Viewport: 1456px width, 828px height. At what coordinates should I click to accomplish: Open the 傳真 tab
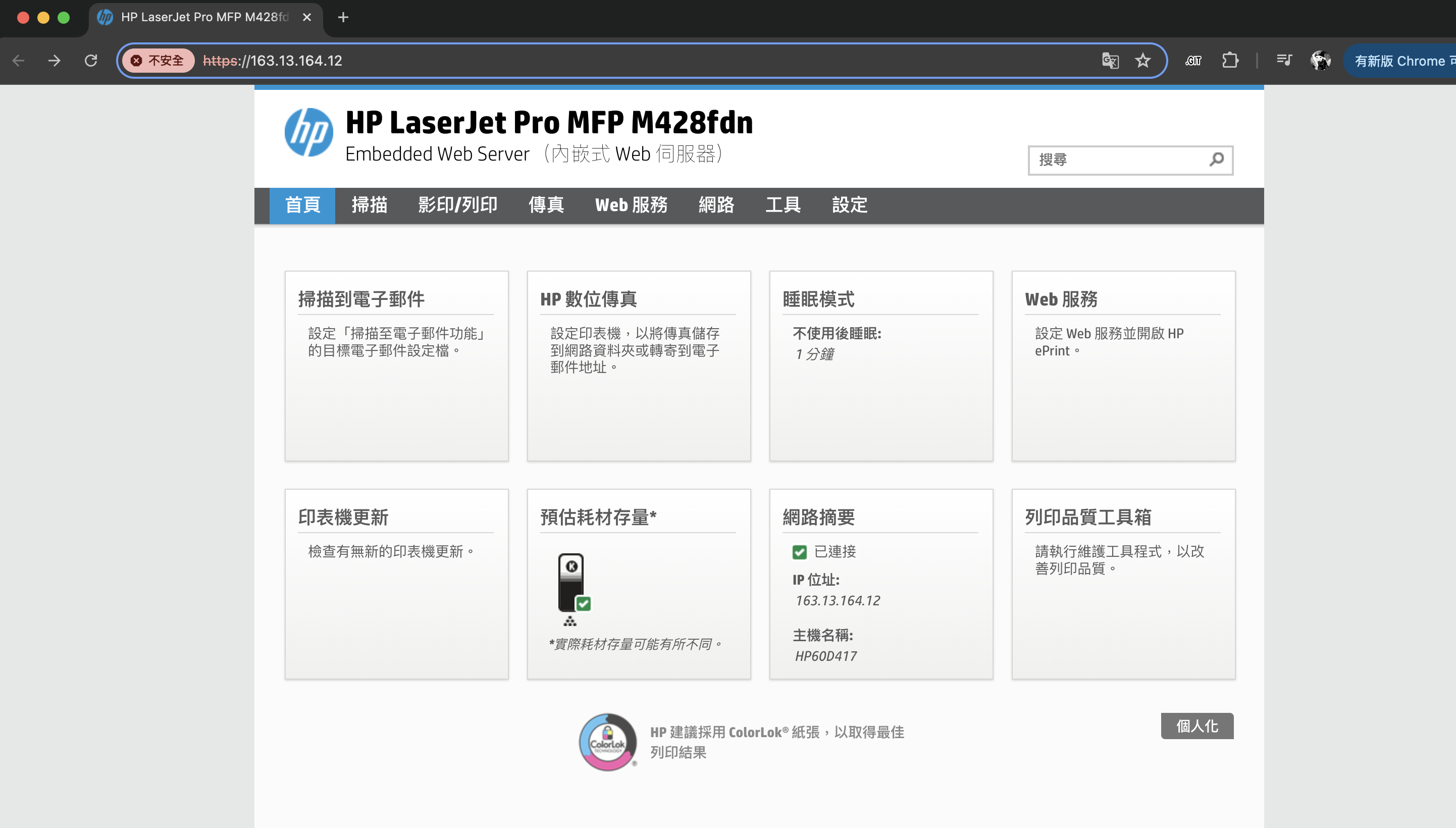(546, 205)
